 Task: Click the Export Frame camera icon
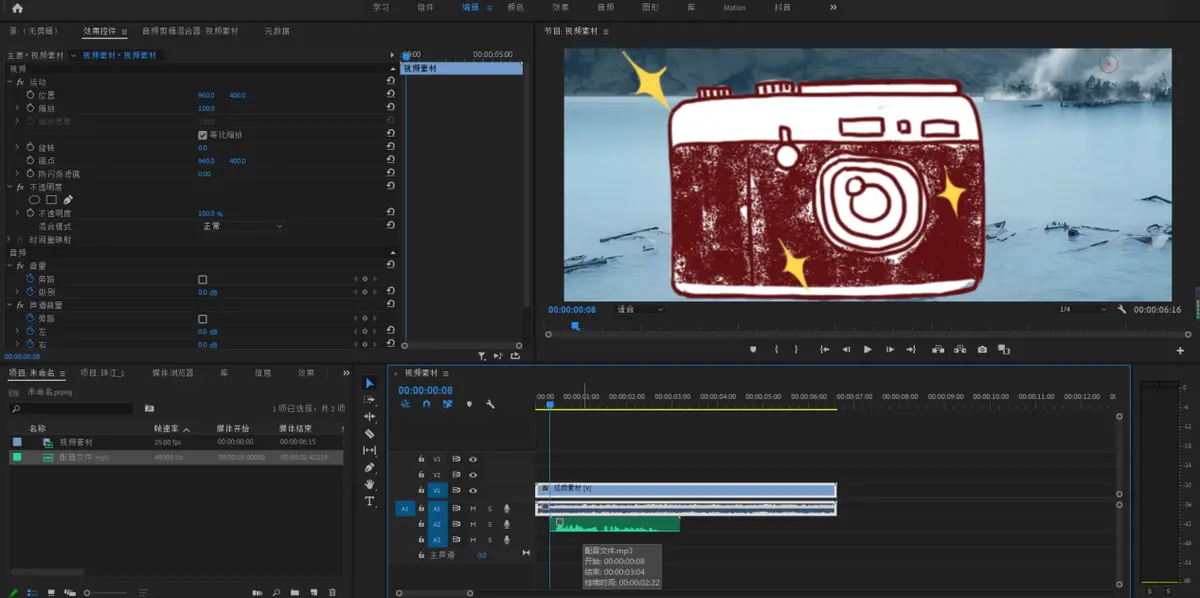click(982, 350)
